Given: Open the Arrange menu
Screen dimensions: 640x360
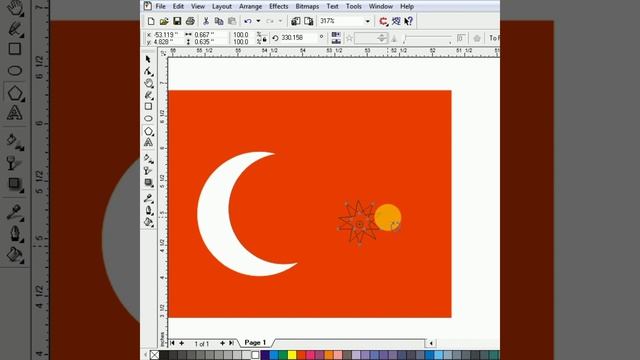Looking at the screenshot, I should click(x=251, y=7).
